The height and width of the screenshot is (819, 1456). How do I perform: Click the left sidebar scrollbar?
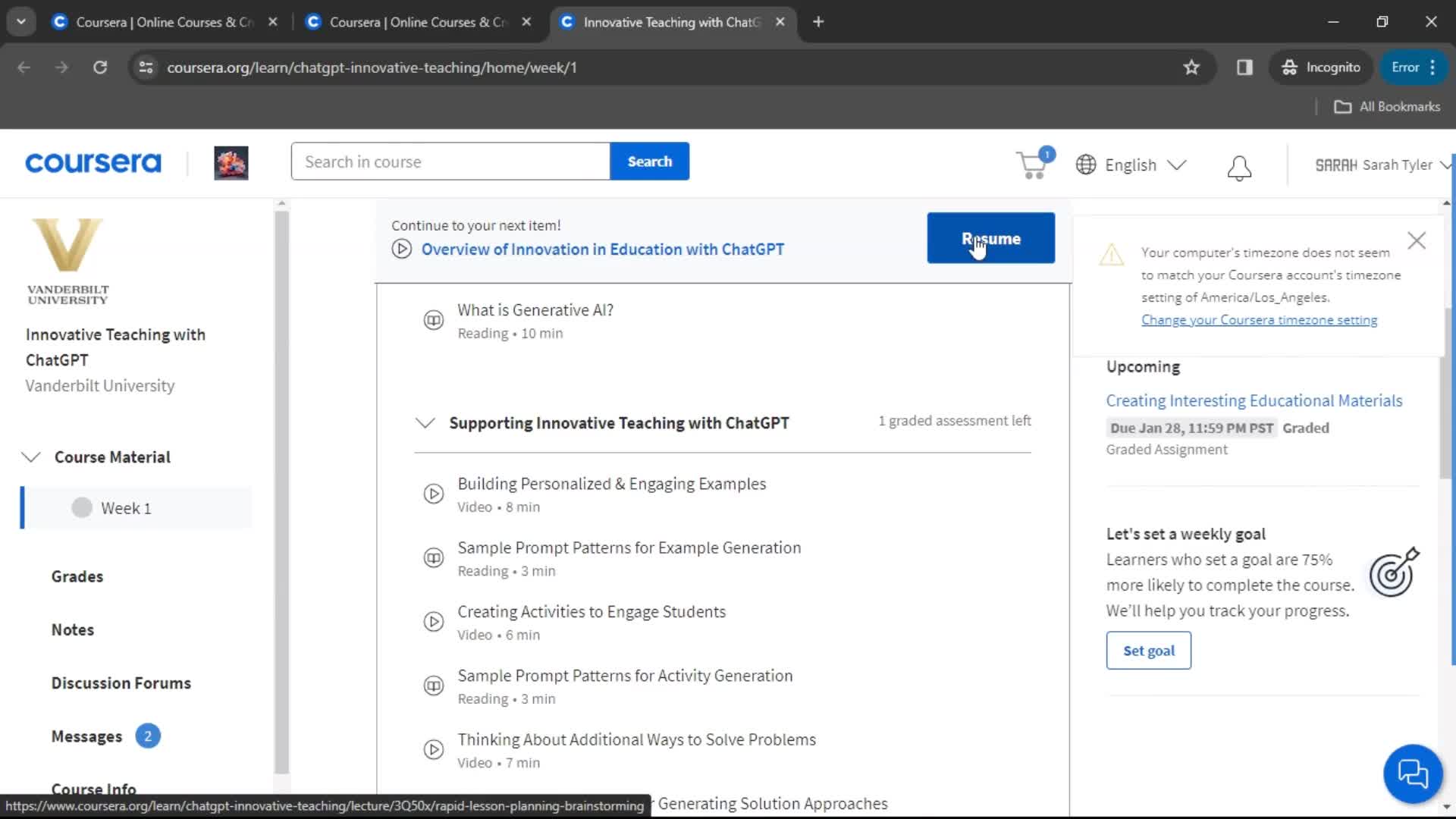pyautogui.click(x=281, y=493)
